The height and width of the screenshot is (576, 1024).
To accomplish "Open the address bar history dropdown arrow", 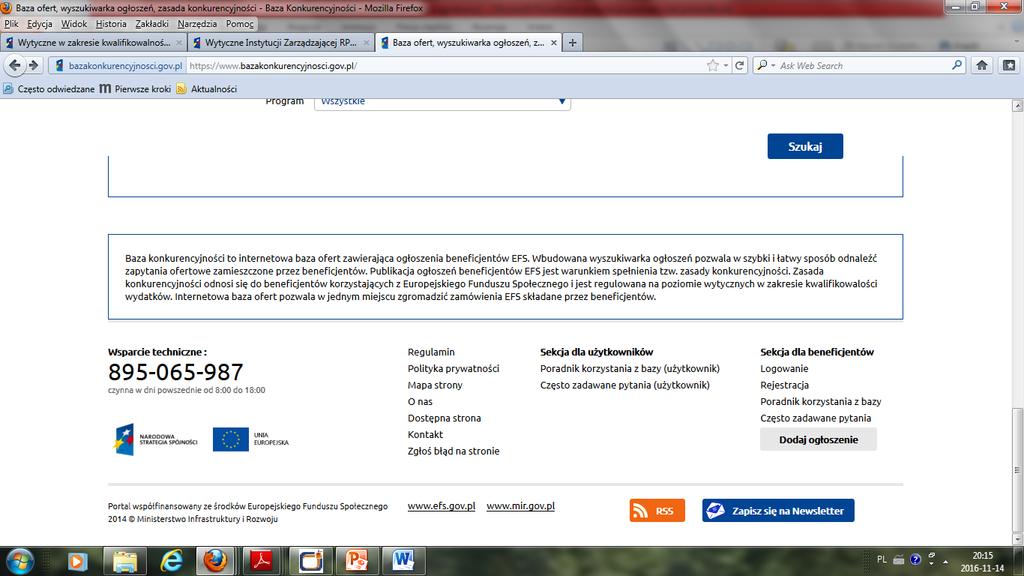I will 726,65.
